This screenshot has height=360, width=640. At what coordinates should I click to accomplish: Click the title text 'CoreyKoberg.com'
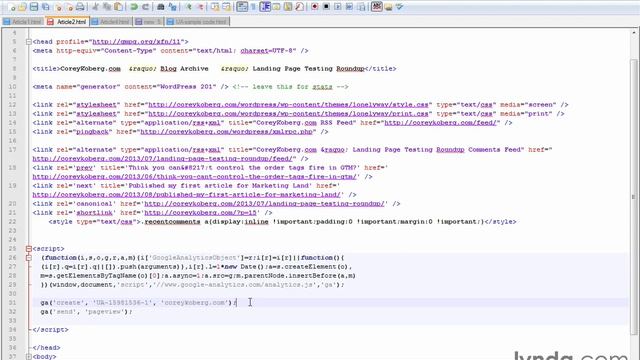[x=90, y=69]
